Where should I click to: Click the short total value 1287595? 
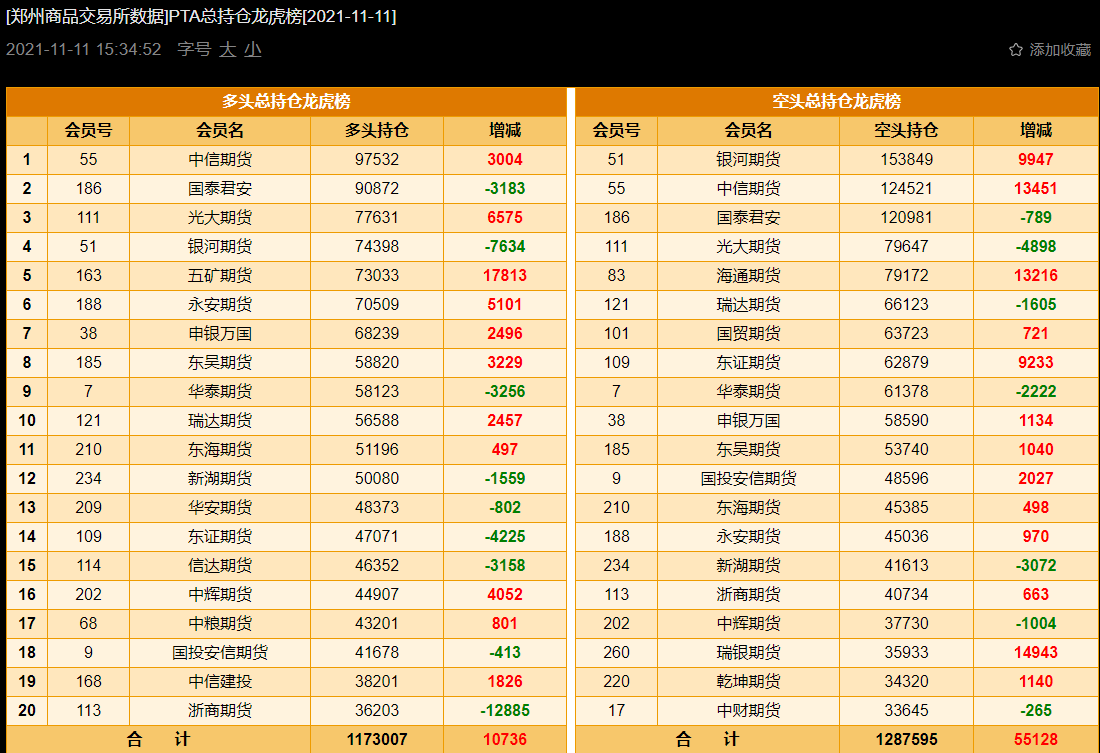(x=906, y=740)
